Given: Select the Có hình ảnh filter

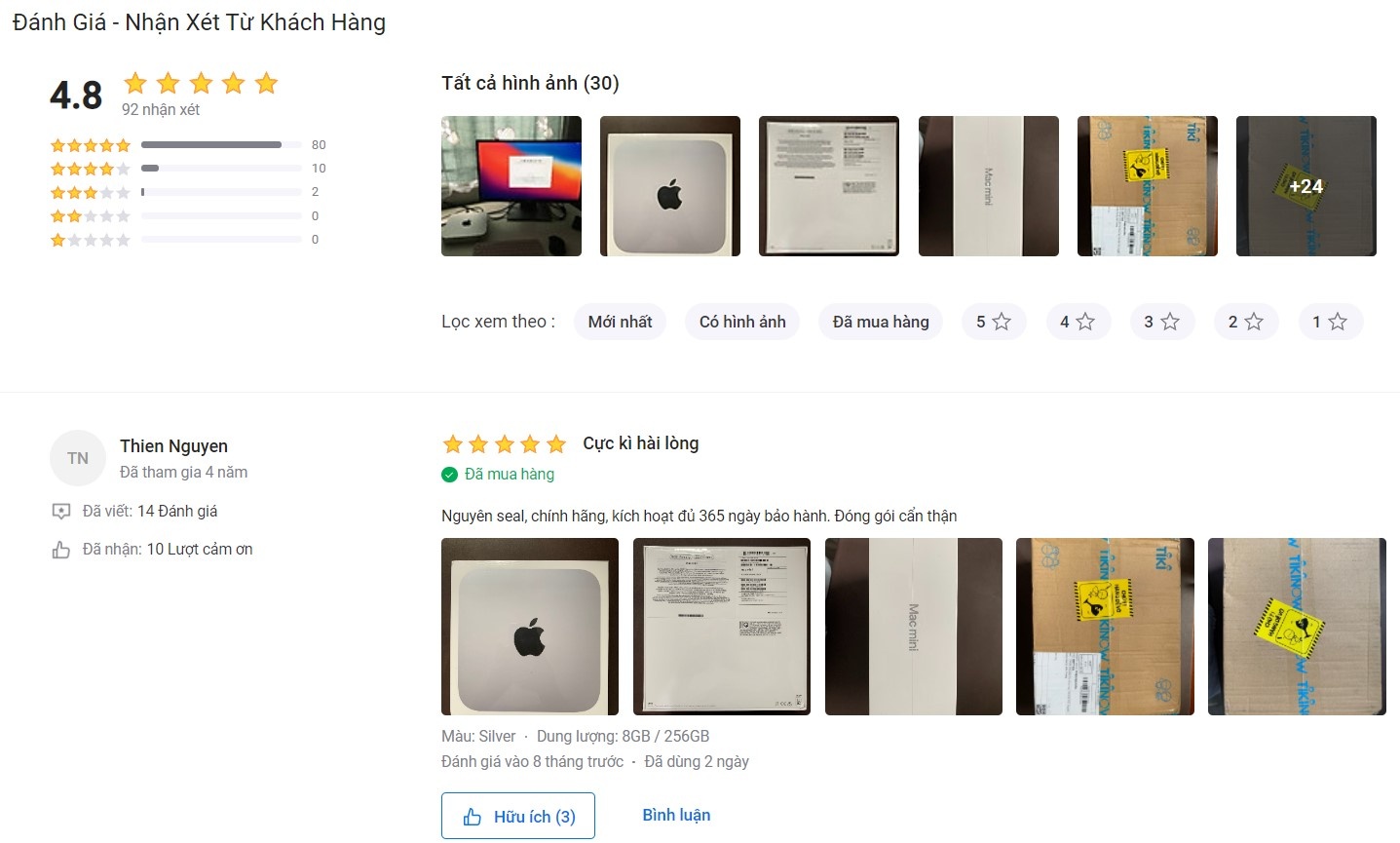Looking at the screenshot, I should [x=742, y=322].
